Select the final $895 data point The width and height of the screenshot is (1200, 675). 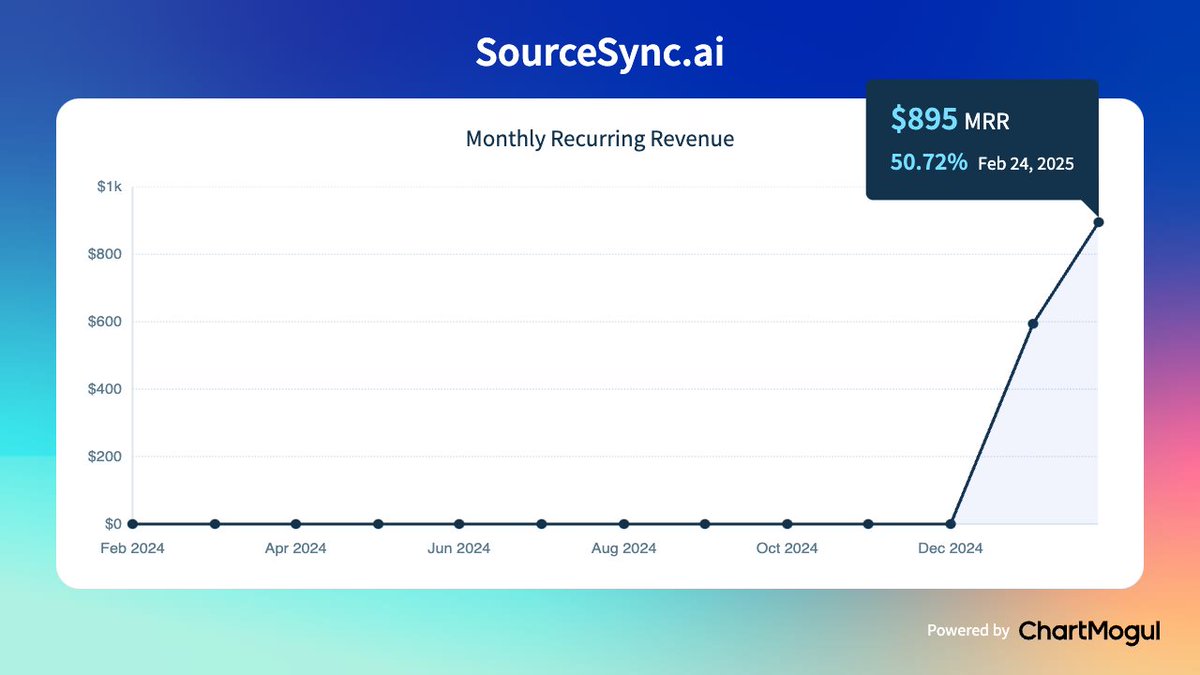1098,222
